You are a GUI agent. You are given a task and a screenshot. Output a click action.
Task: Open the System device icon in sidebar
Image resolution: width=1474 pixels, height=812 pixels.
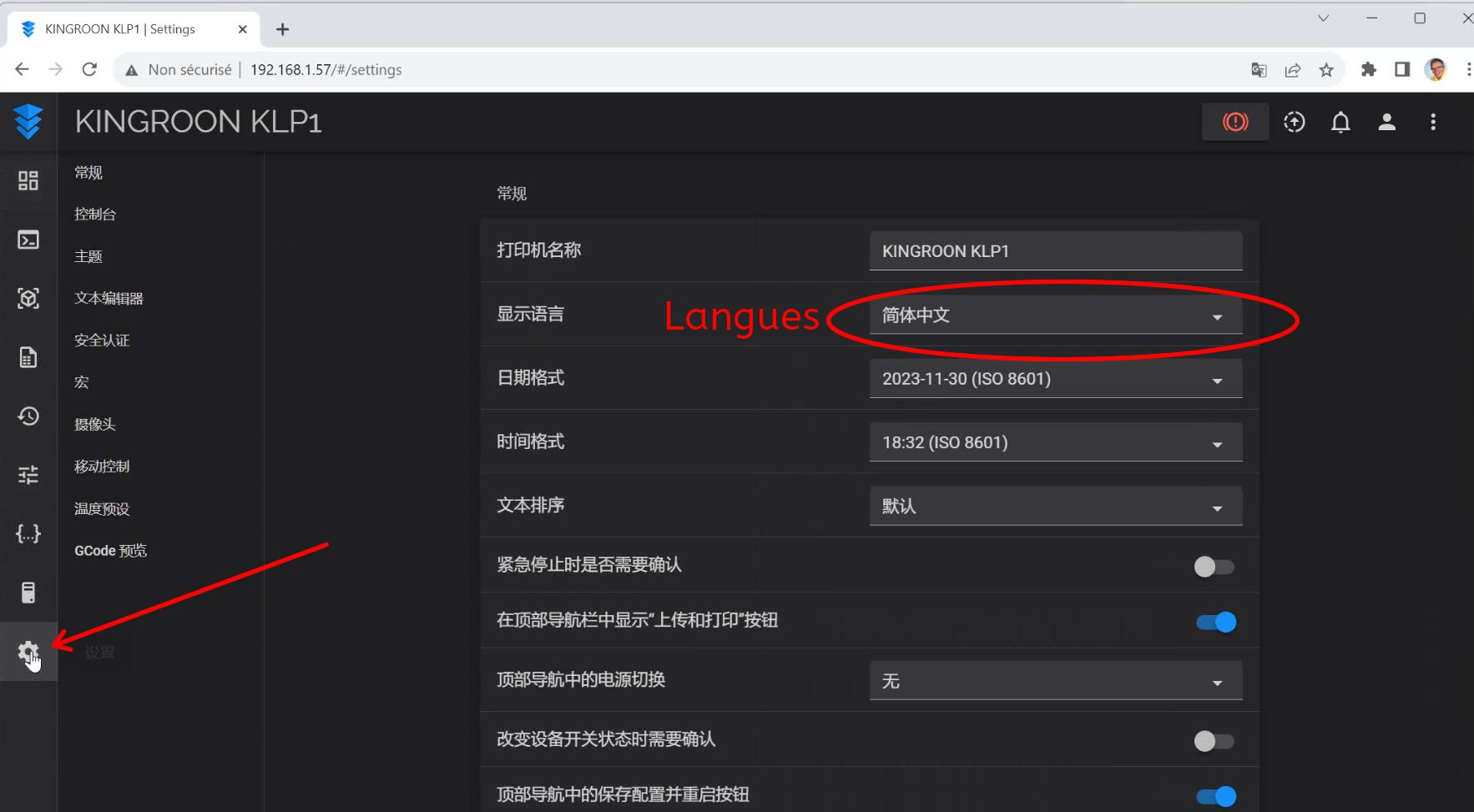tap(28, 593)
